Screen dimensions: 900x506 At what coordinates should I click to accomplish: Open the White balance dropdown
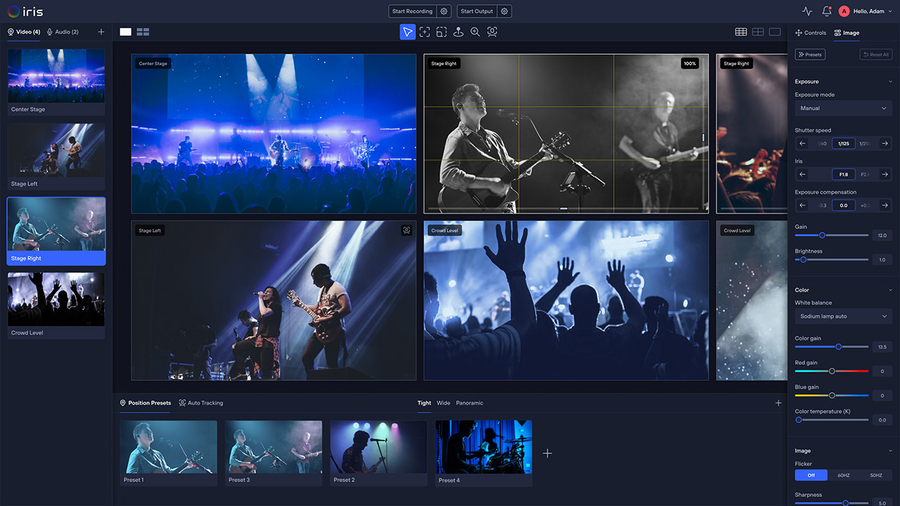[x=843, y=316]
